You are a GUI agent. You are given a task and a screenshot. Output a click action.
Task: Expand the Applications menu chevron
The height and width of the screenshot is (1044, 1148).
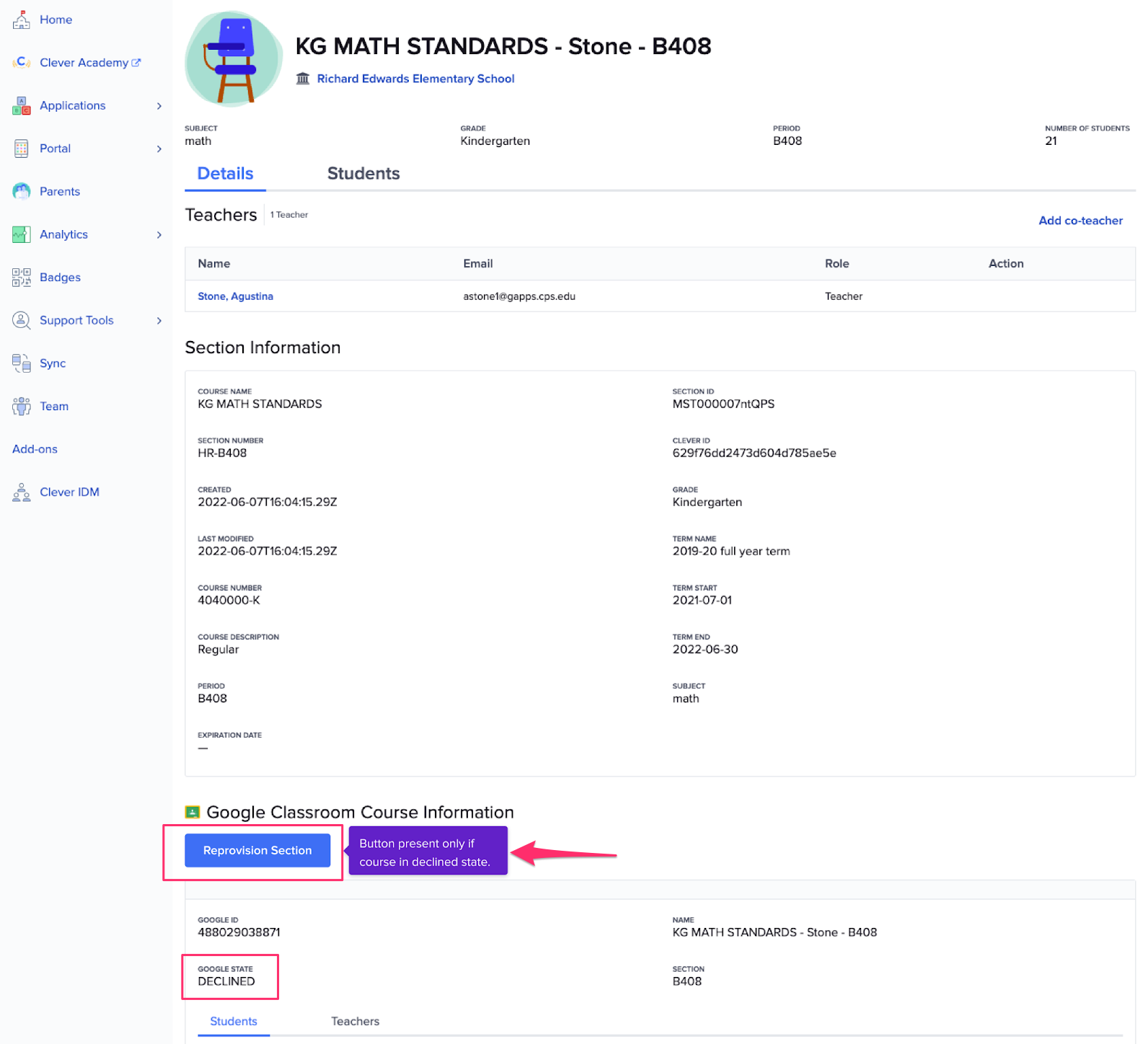[159, 106]
